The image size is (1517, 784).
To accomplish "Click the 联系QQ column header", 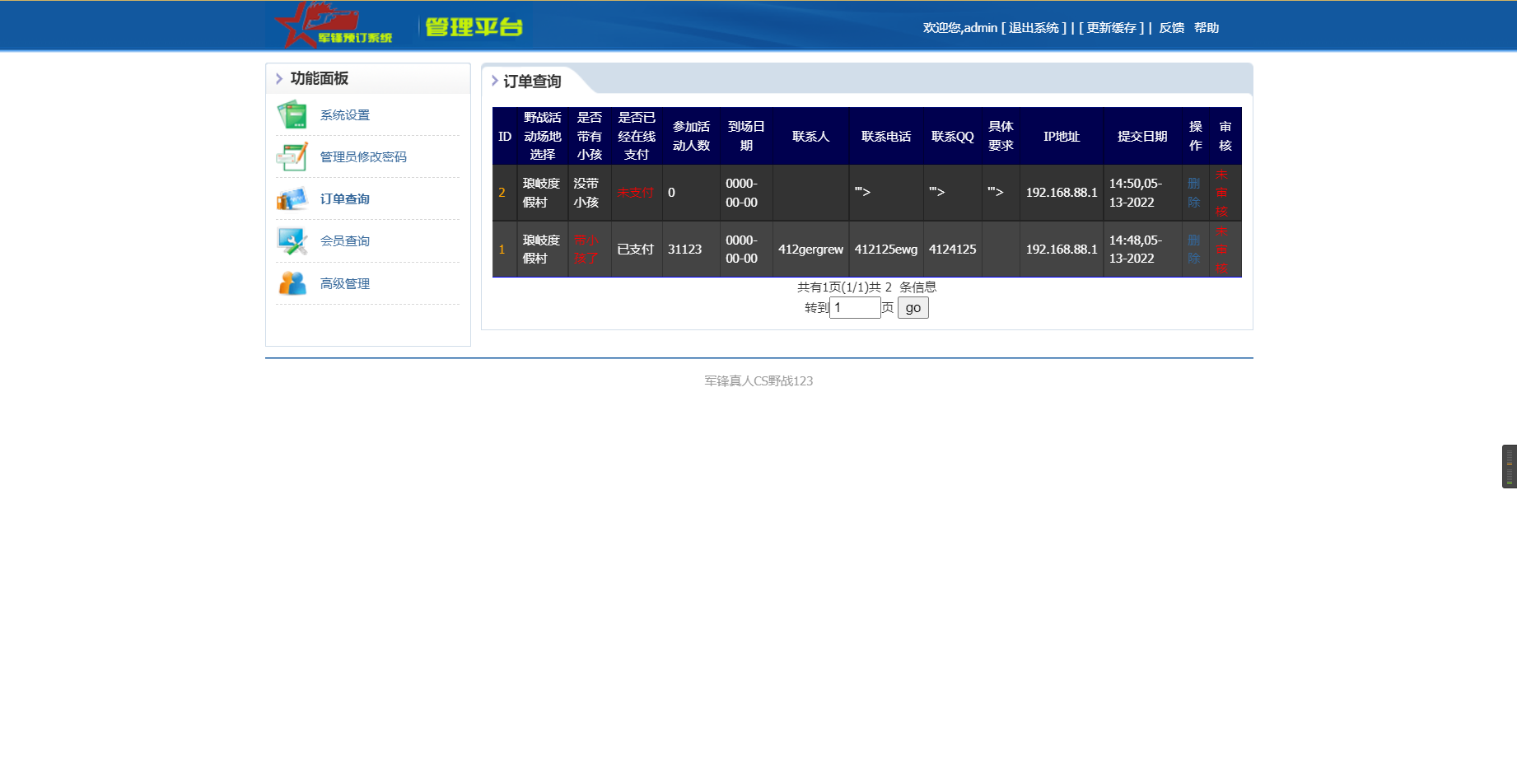I will [953, 137].
